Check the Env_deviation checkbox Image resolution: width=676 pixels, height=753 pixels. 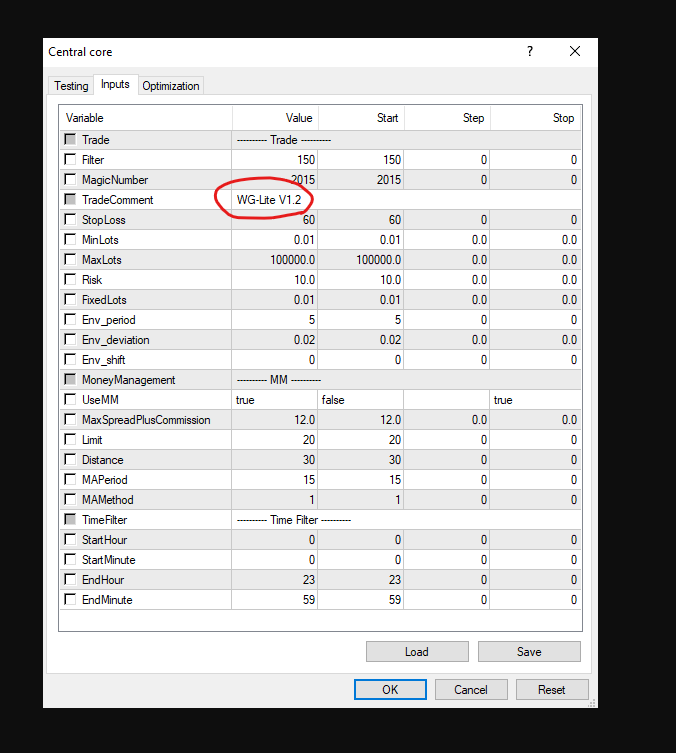70,339
